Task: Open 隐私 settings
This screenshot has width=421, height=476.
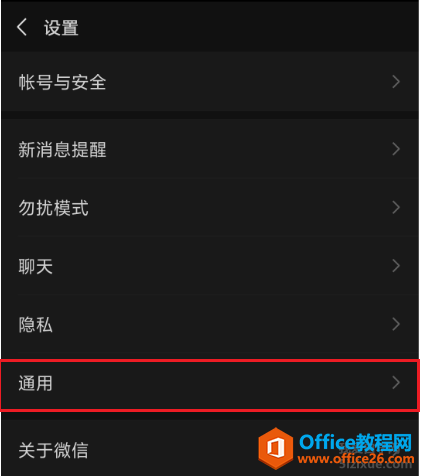Action: point(210,324)
